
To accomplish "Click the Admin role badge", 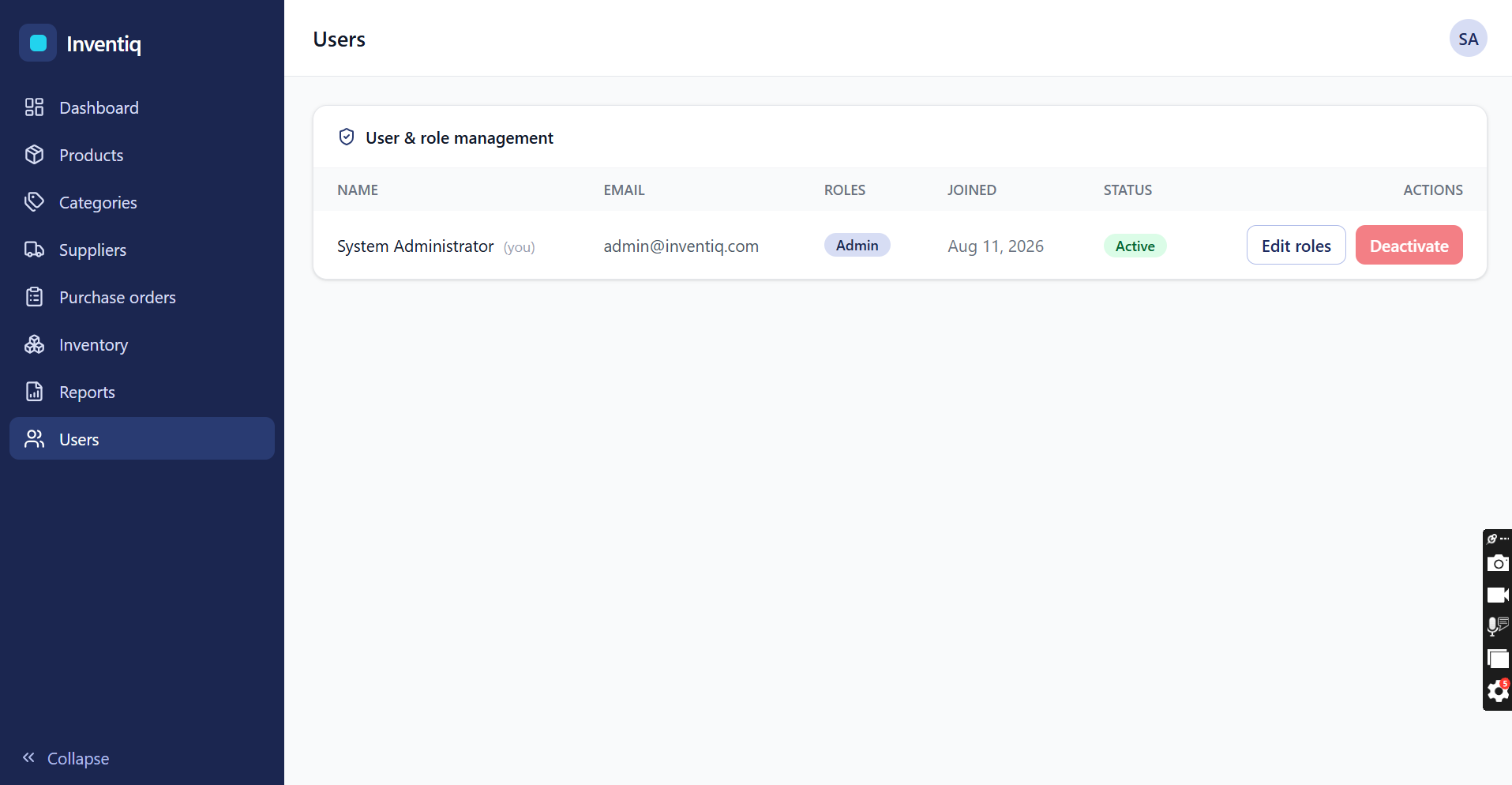I will point(857,246).
